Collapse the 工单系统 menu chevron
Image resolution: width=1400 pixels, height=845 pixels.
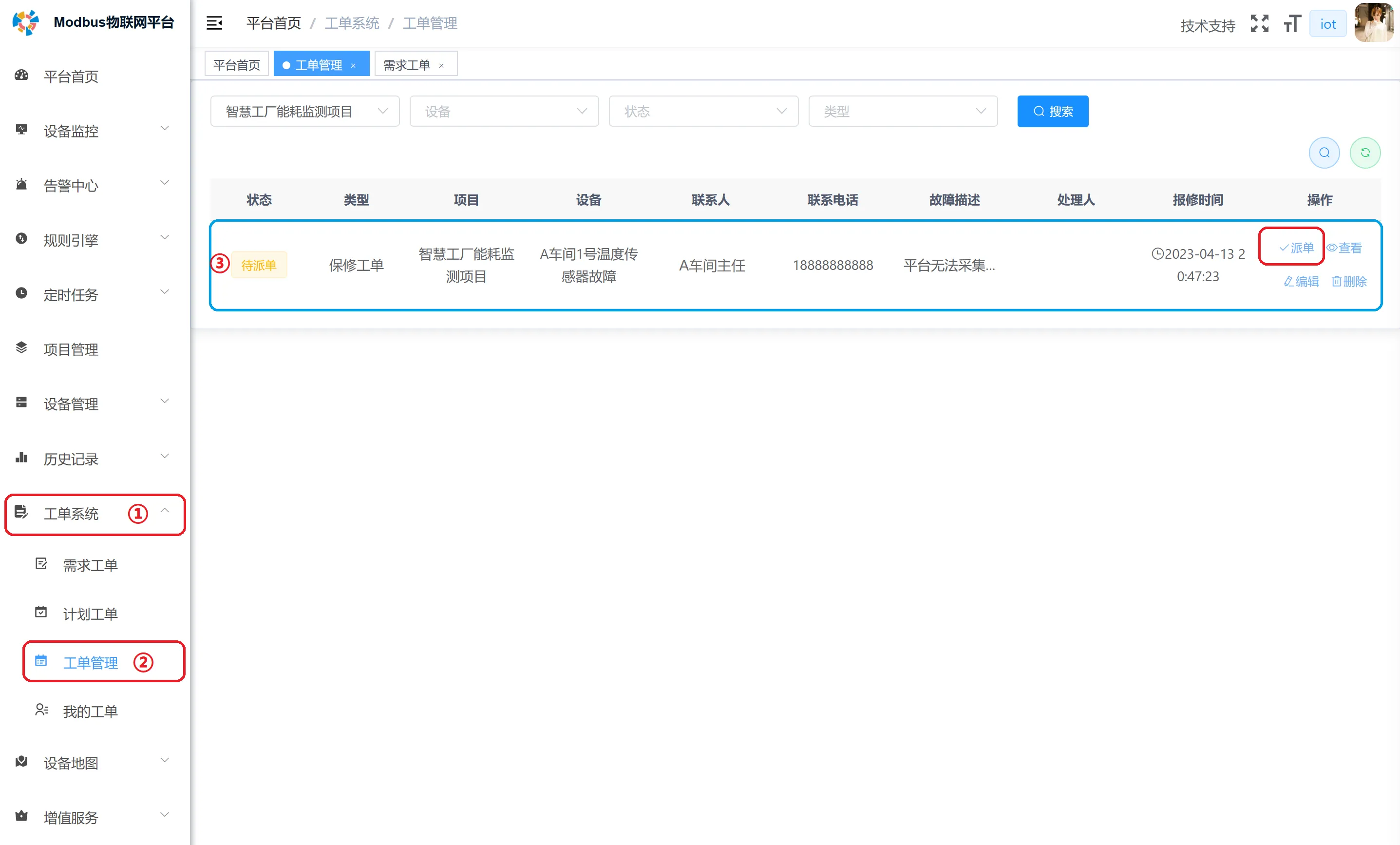point(165,510)
